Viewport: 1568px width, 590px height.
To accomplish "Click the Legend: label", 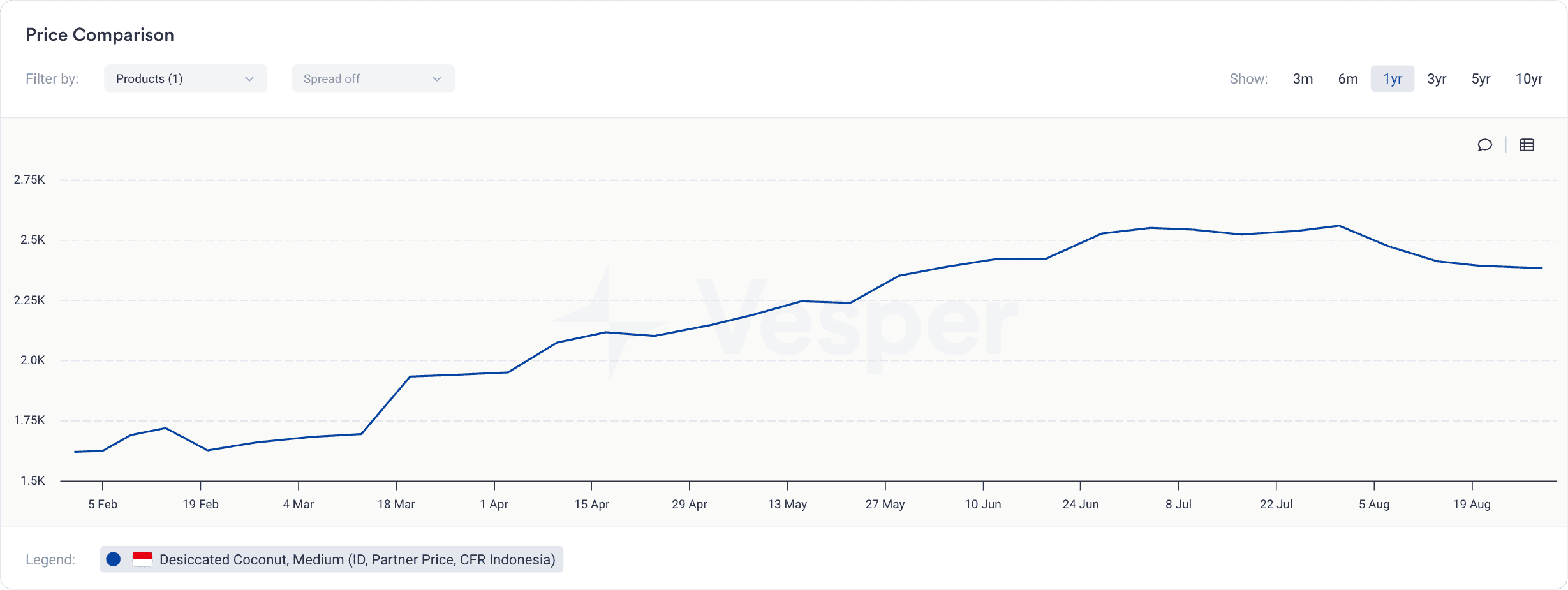I will click(50, 559).
